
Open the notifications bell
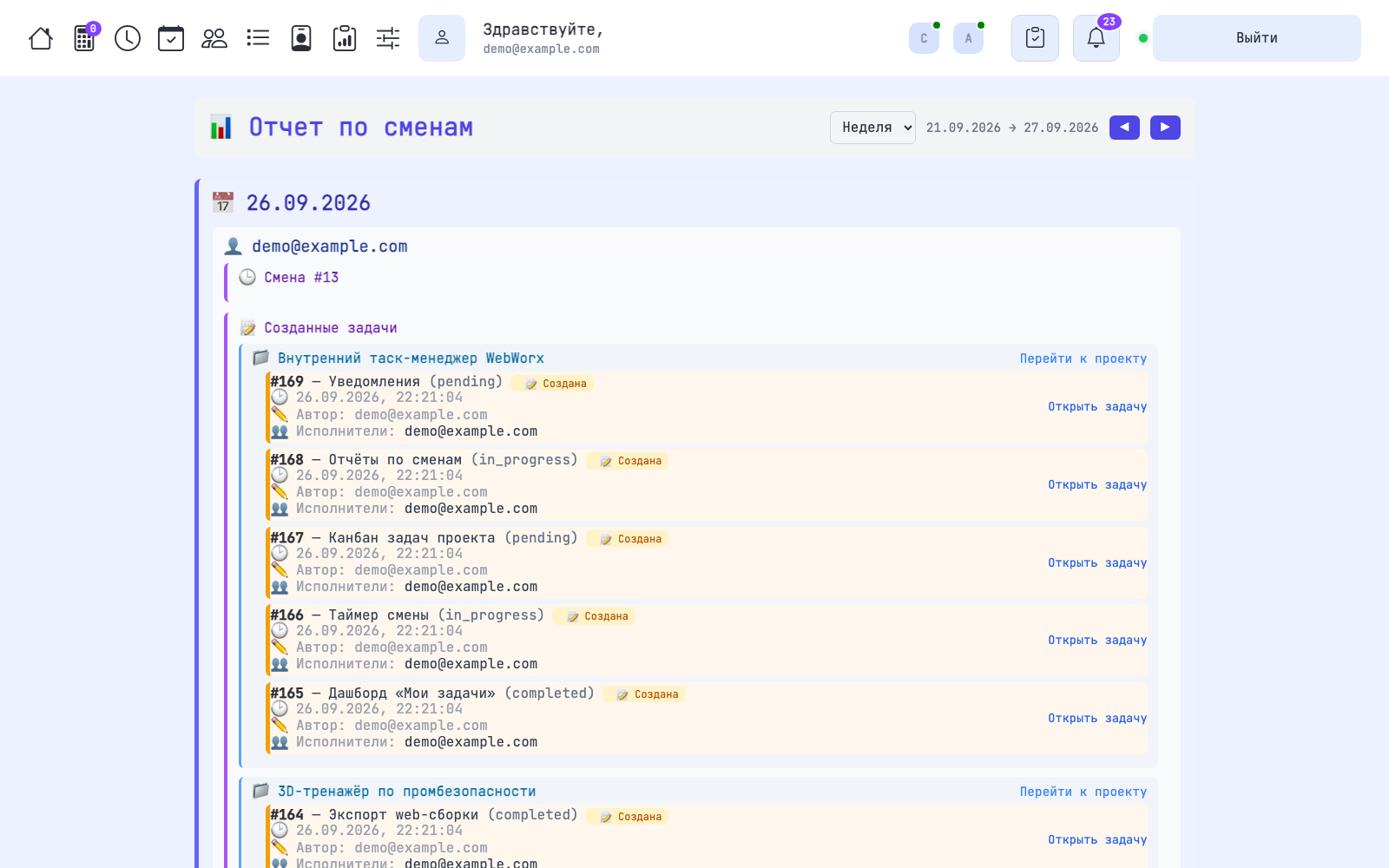[1096, 38]
